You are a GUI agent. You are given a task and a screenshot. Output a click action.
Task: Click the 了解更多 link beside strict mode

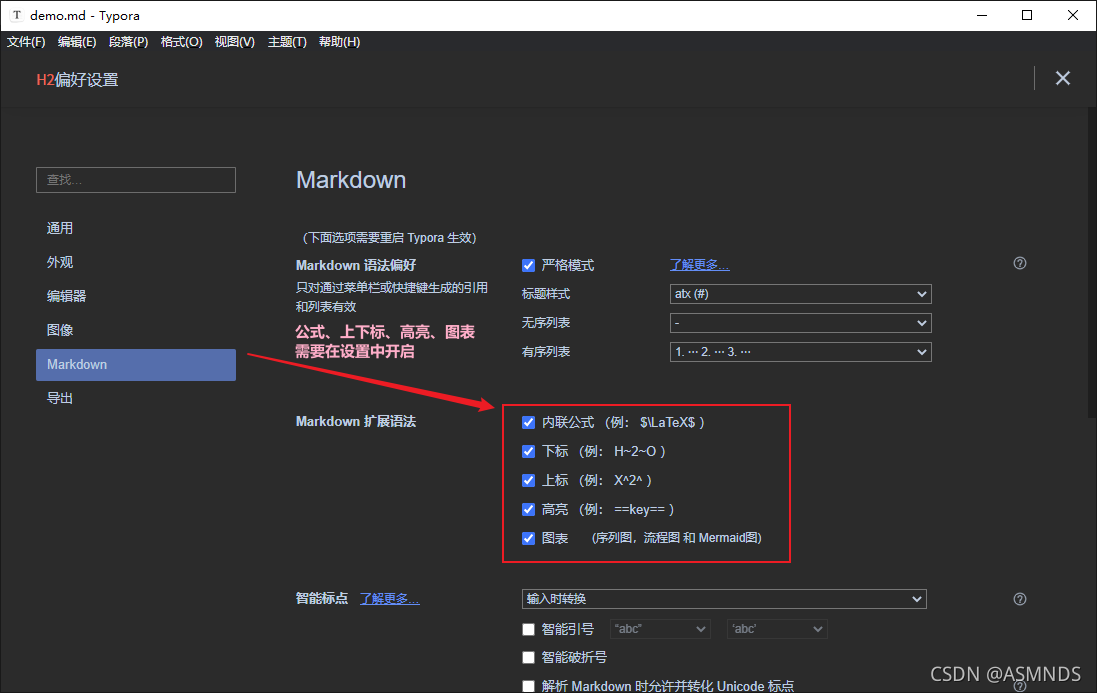click(x=699, y=264)
